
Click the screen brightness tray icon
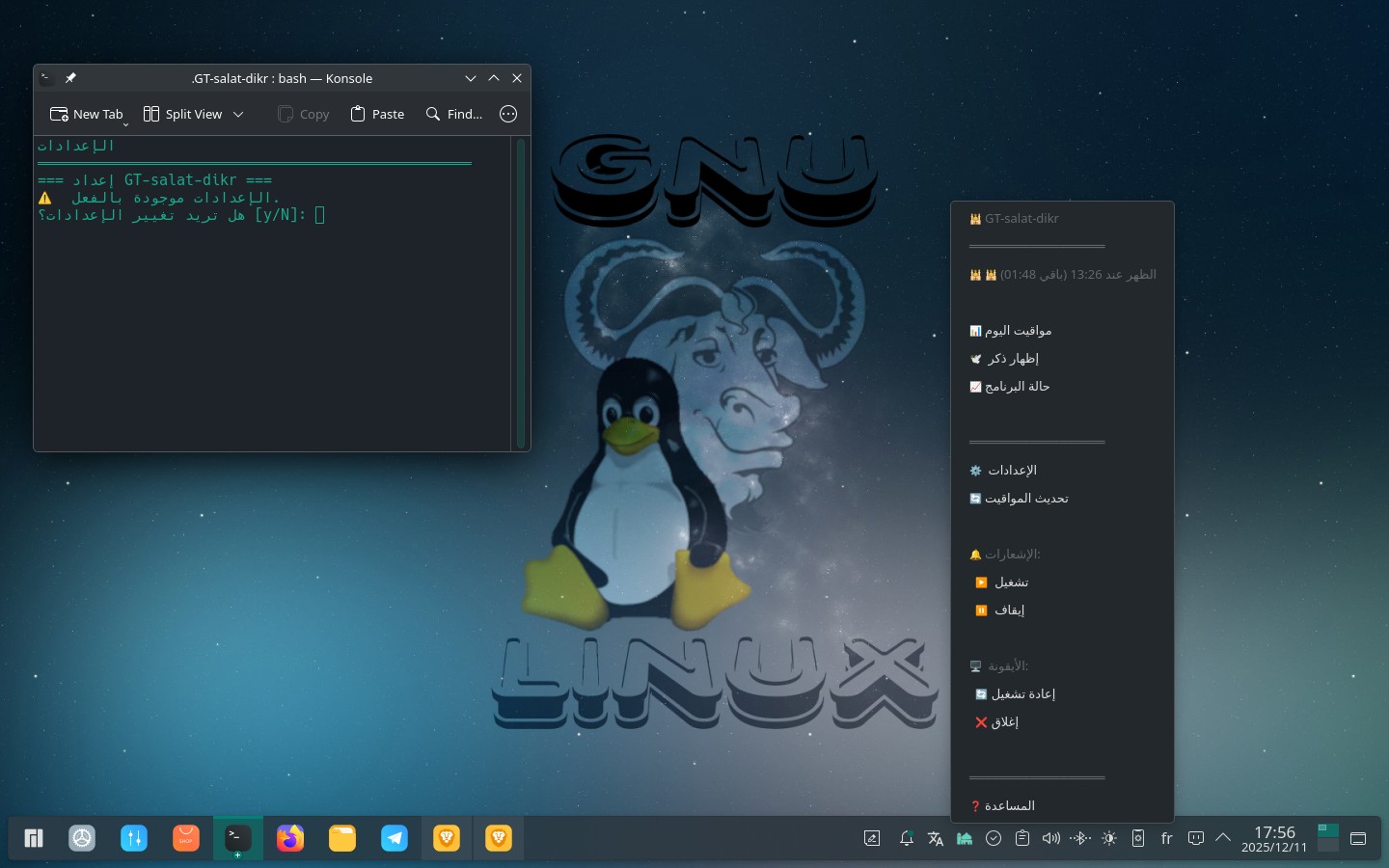point(1109,838)
